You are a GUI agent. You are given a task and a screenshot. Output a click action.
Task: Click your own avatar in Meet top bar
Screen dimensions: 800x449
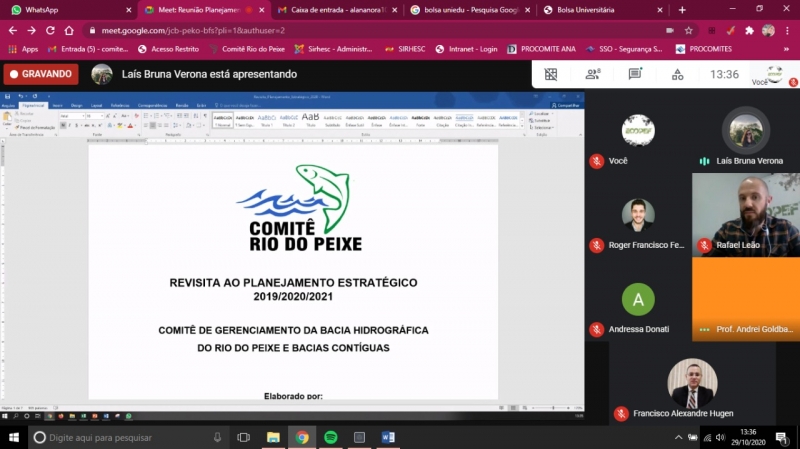774,74
